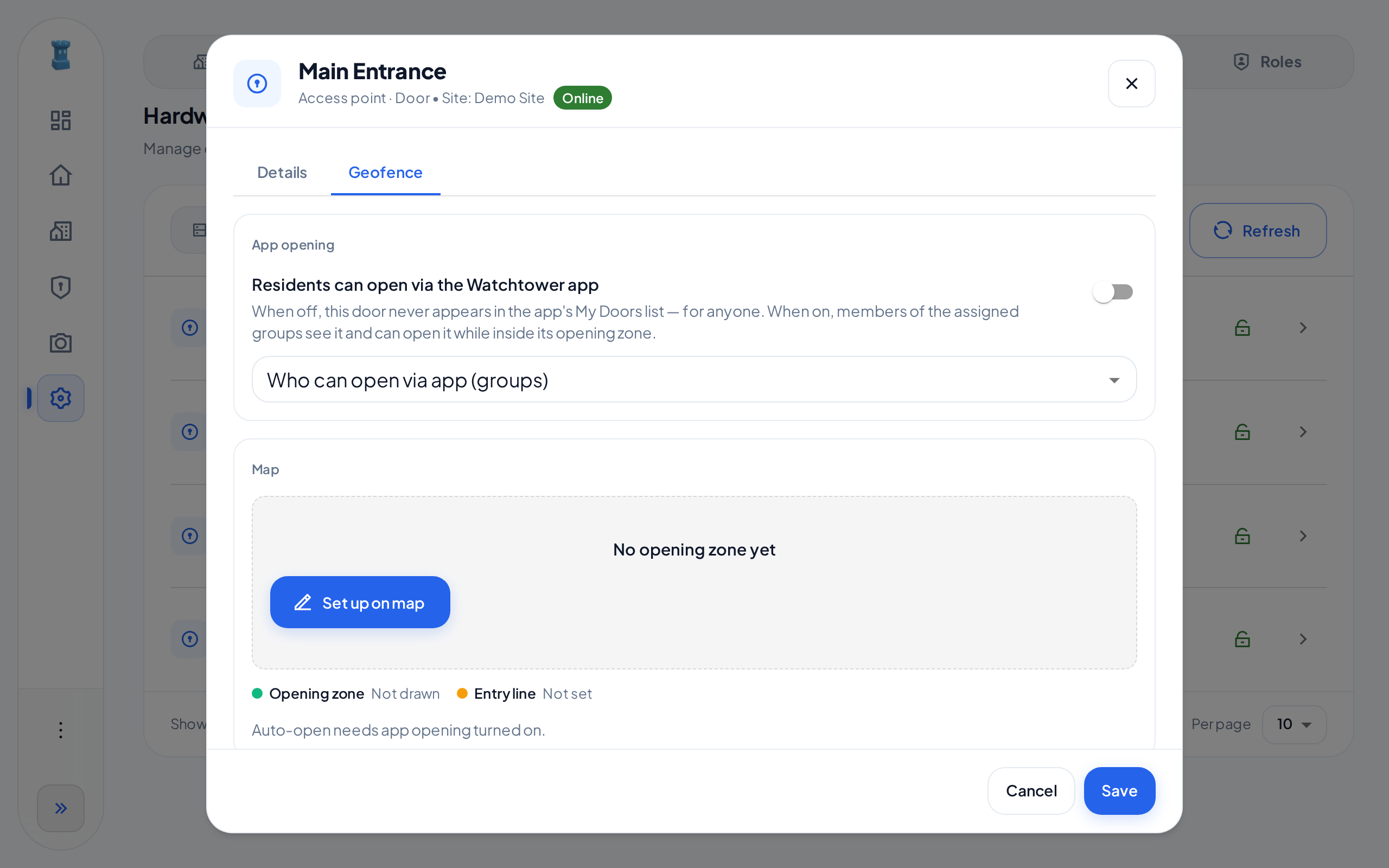The height and width of the screenshot is (868, 1389).
Task: Click the unlock icon in the third hardware row
Action: (x=1243, y=535)
